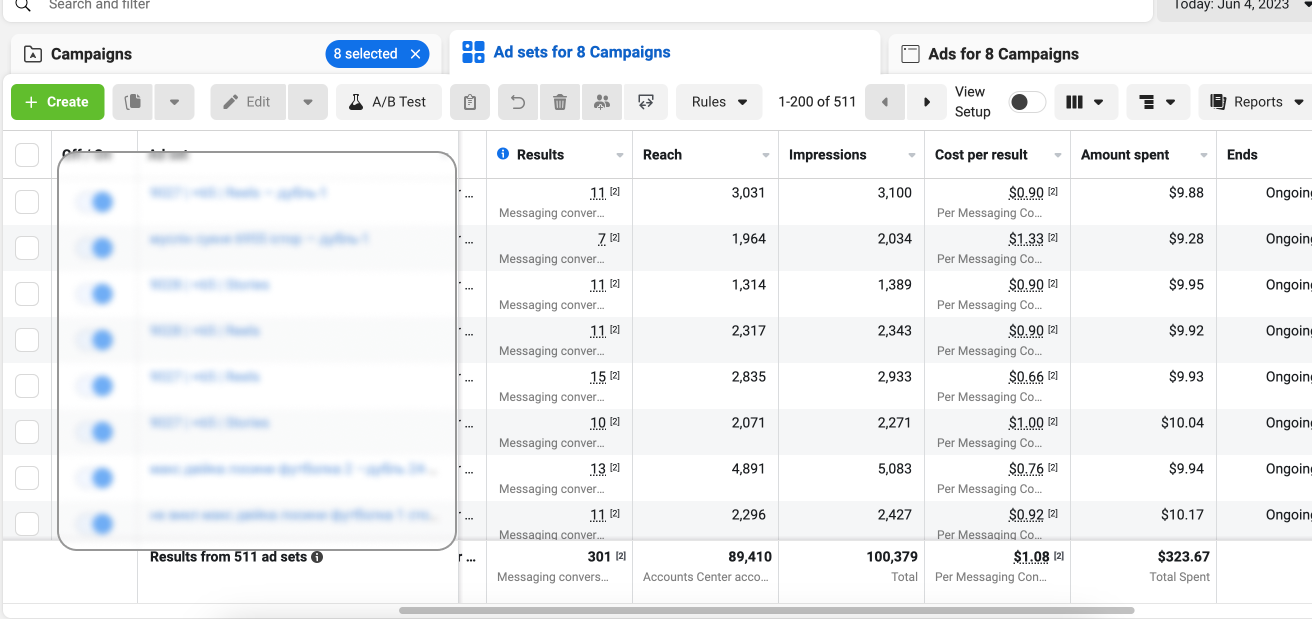The height and width of the screenshot is (619, 1312).
Task: Click the undo arrow icon
Action: [518, 102]
